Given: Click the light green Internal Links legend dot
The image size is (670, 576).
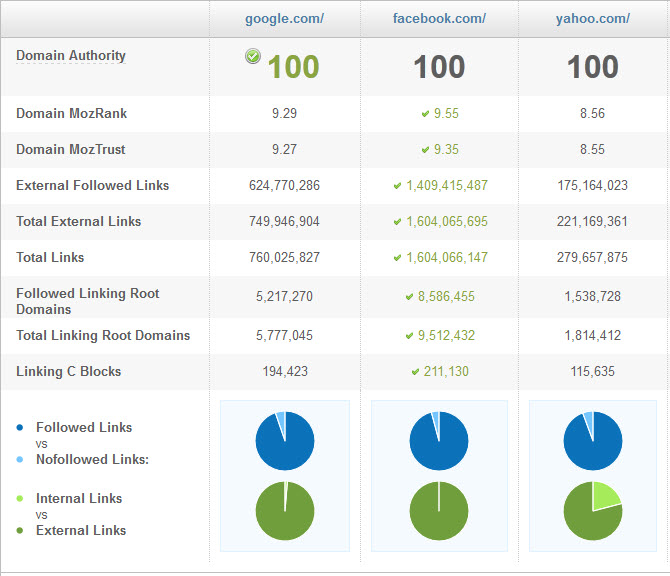Looking at the screenshot, I should click(20, 499).
